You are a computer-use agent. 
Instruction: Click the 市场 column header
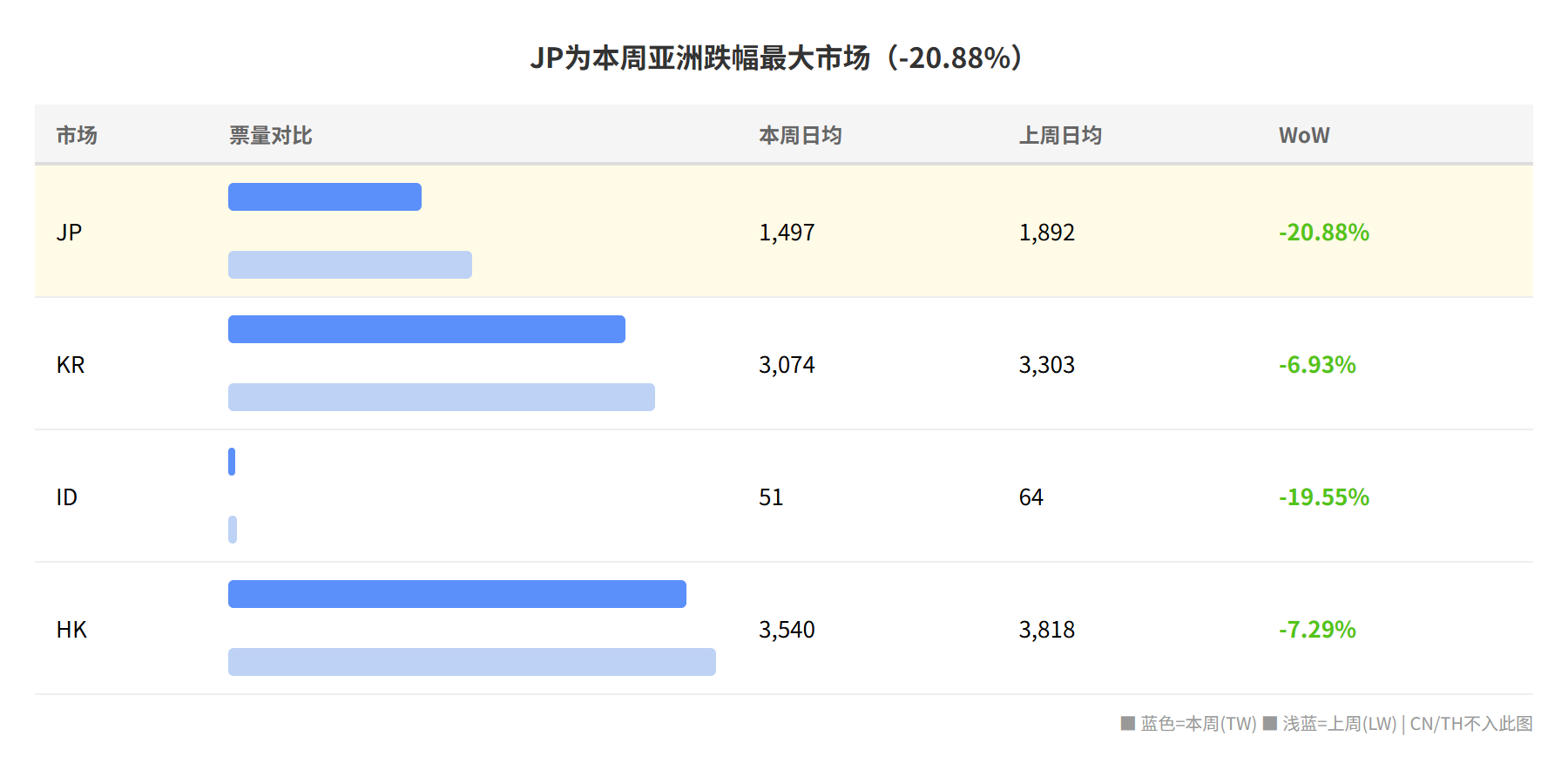[77, 135]
